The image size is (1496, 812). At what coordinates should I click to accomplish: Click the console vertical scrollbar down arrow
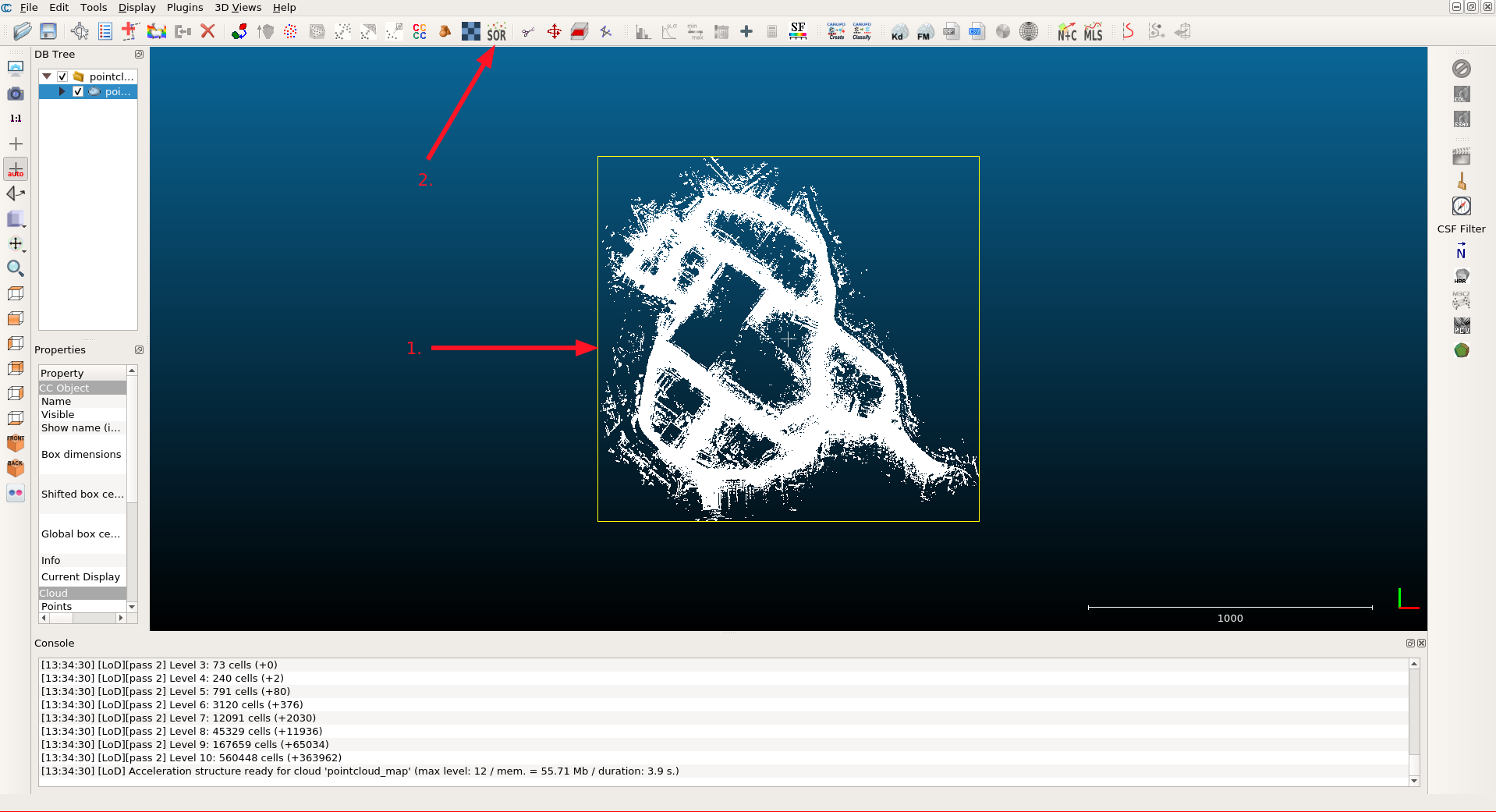[1414, 781]
